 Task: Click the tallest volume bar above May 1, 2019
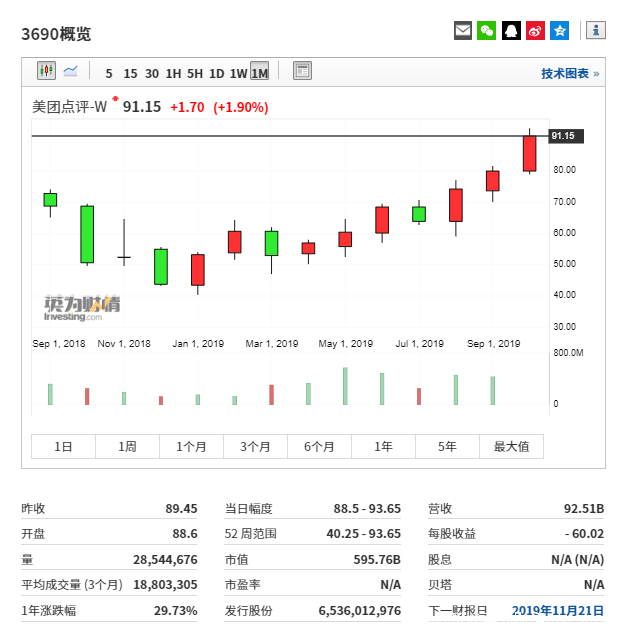tap(345, 386)
